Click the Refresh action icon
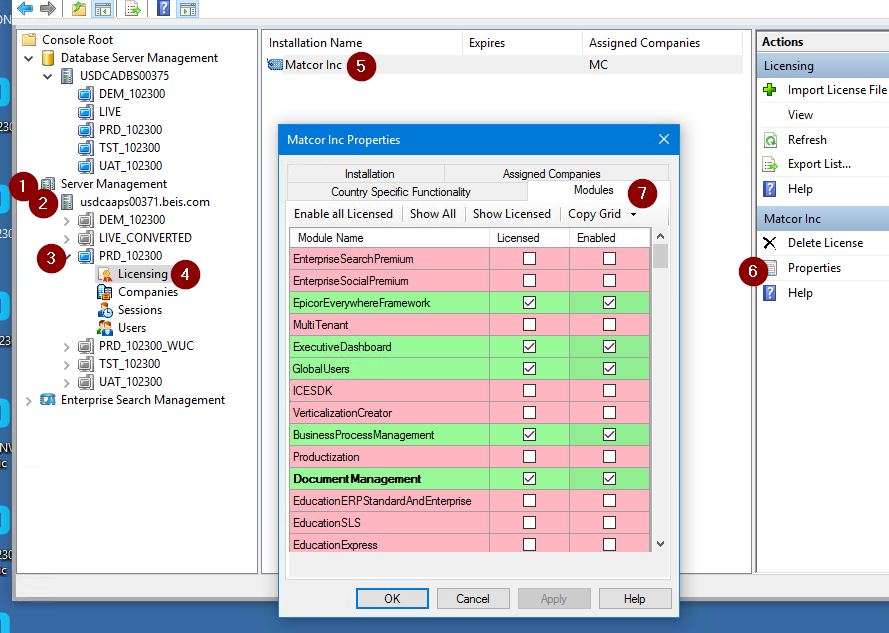This screenshot has height=633, width=889. click(771, 140)
